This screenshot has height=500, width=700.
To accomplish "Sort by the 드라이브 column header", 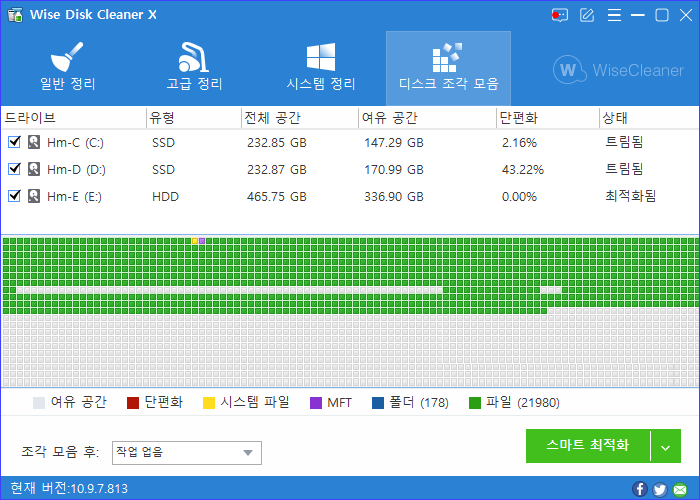I will (74, 118).
